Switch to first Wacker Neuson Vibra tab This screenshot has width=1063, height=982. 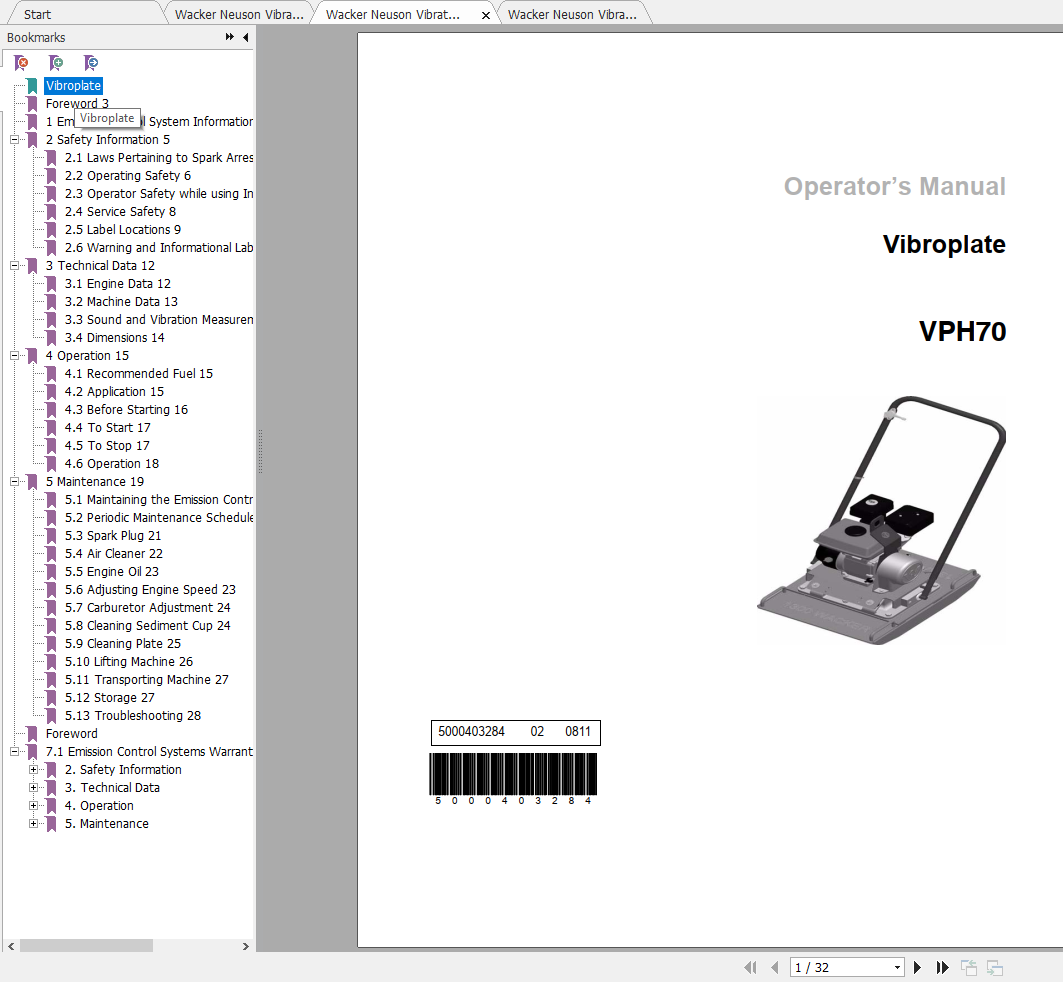[239, 14]
